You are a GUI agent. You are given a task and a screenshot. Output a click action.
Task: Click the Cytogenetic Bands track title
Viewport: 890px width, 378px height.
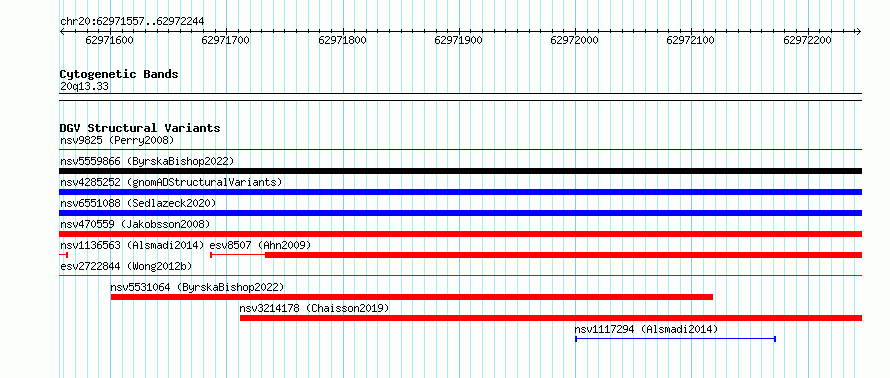[119, 74]
